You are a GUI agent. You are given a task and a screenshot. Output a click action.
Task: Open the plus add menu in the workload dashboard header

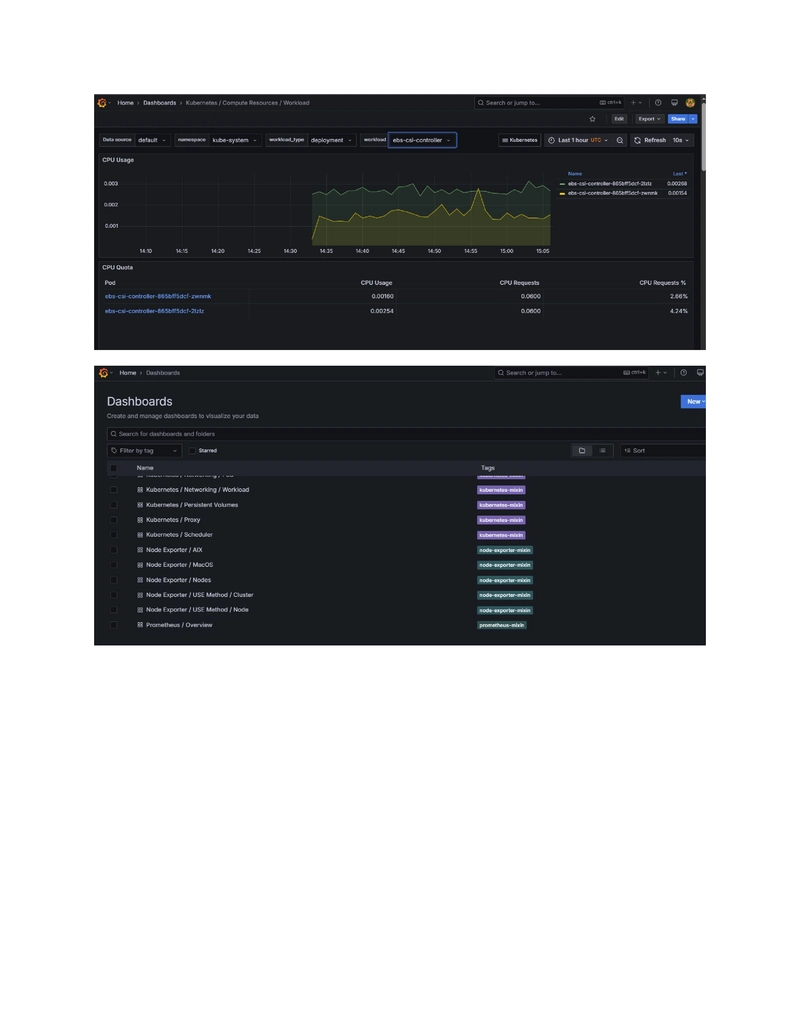point(636,103)
